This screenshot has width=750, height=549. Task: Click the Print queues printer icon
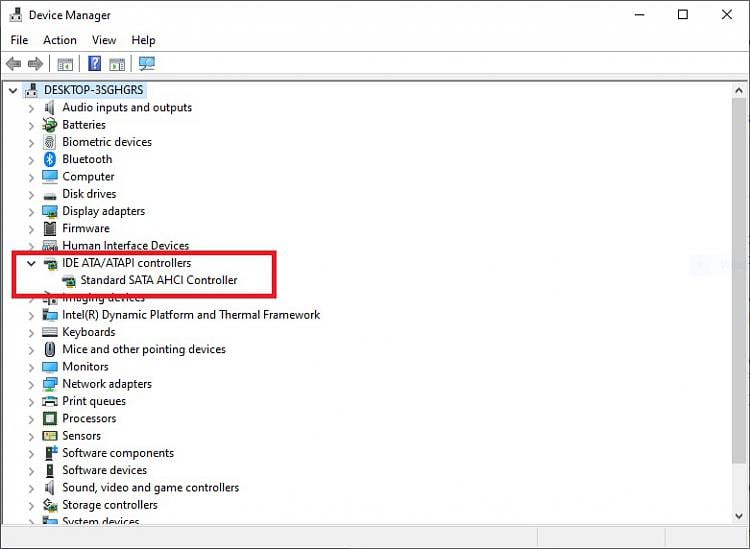pos(50,401)
